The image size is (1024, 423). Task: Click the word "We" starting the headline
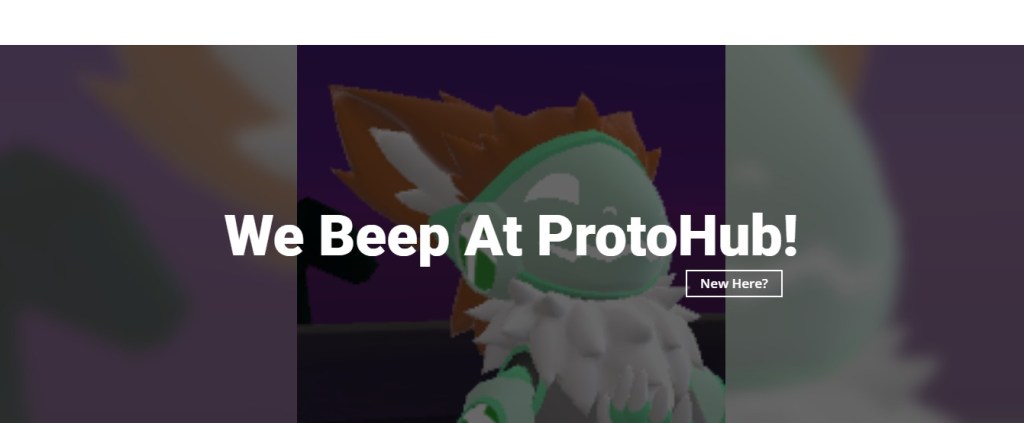coord(264,235)
